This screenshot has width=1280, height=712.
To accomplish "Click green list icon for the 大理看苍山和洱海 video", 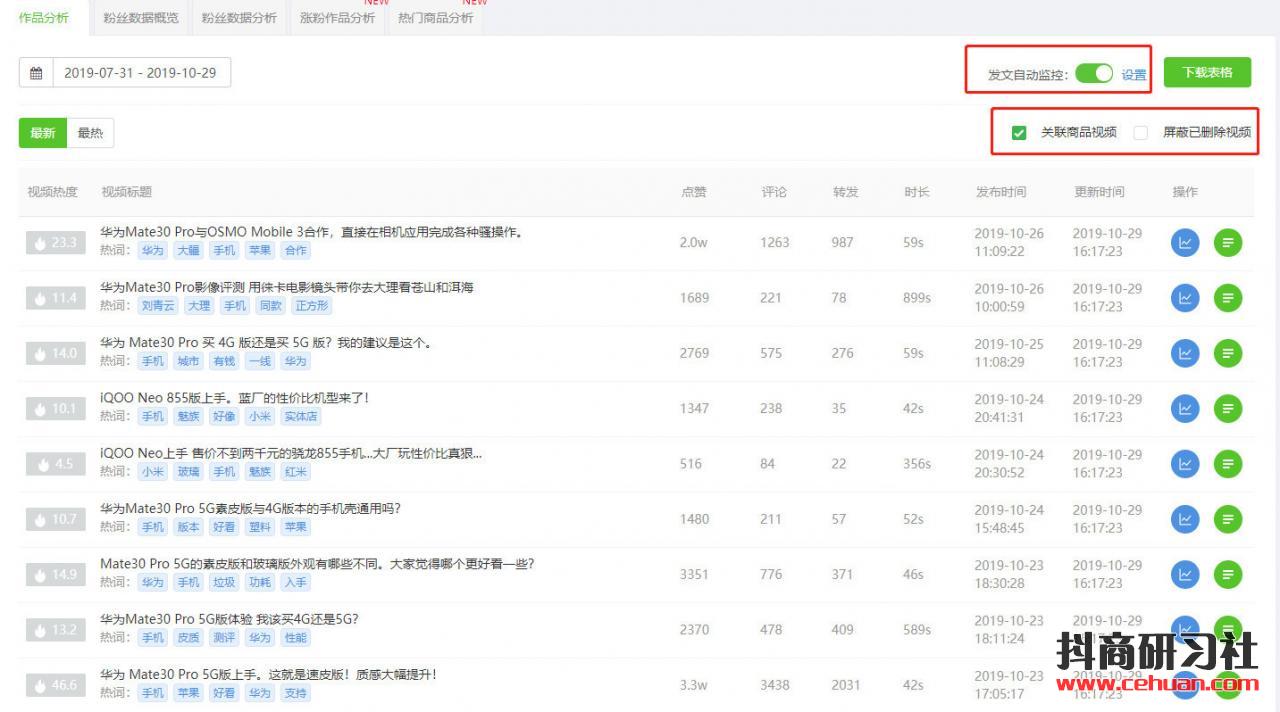I will click(x=1228, y=298).
